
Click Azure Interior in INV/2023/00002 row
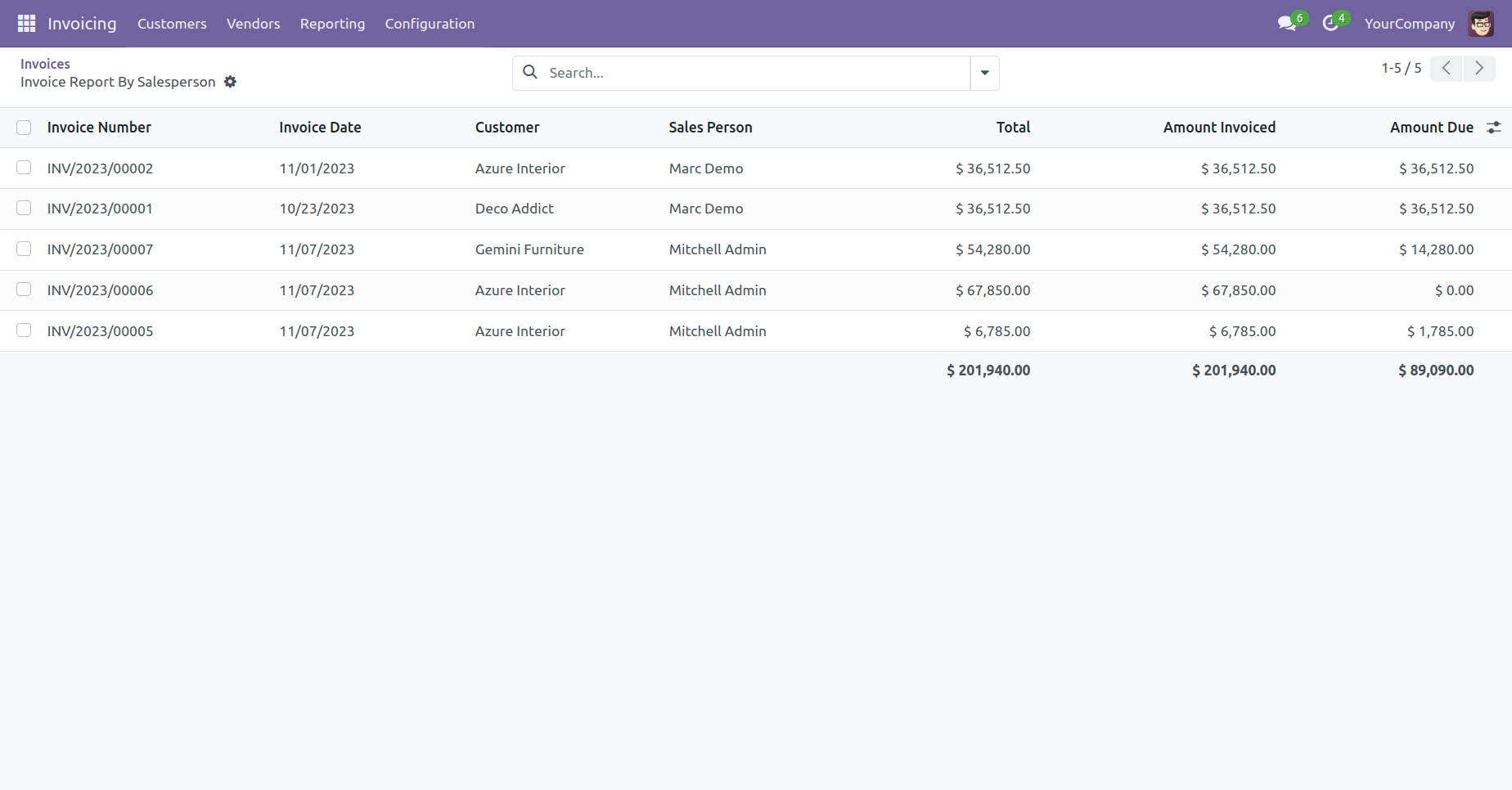click(520, 168)
